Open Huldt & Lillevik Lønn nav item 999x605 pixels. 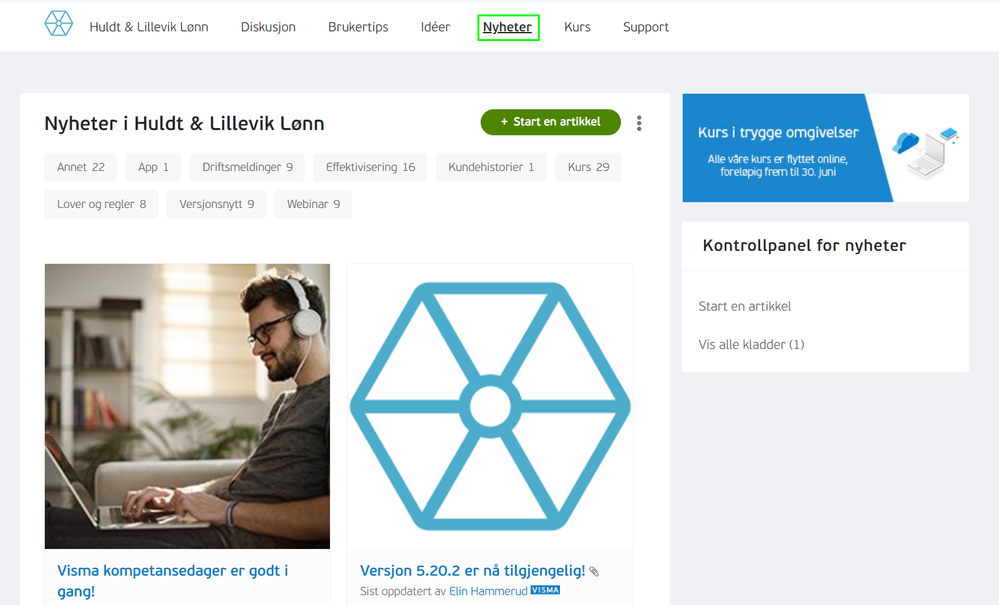[148, 27]
